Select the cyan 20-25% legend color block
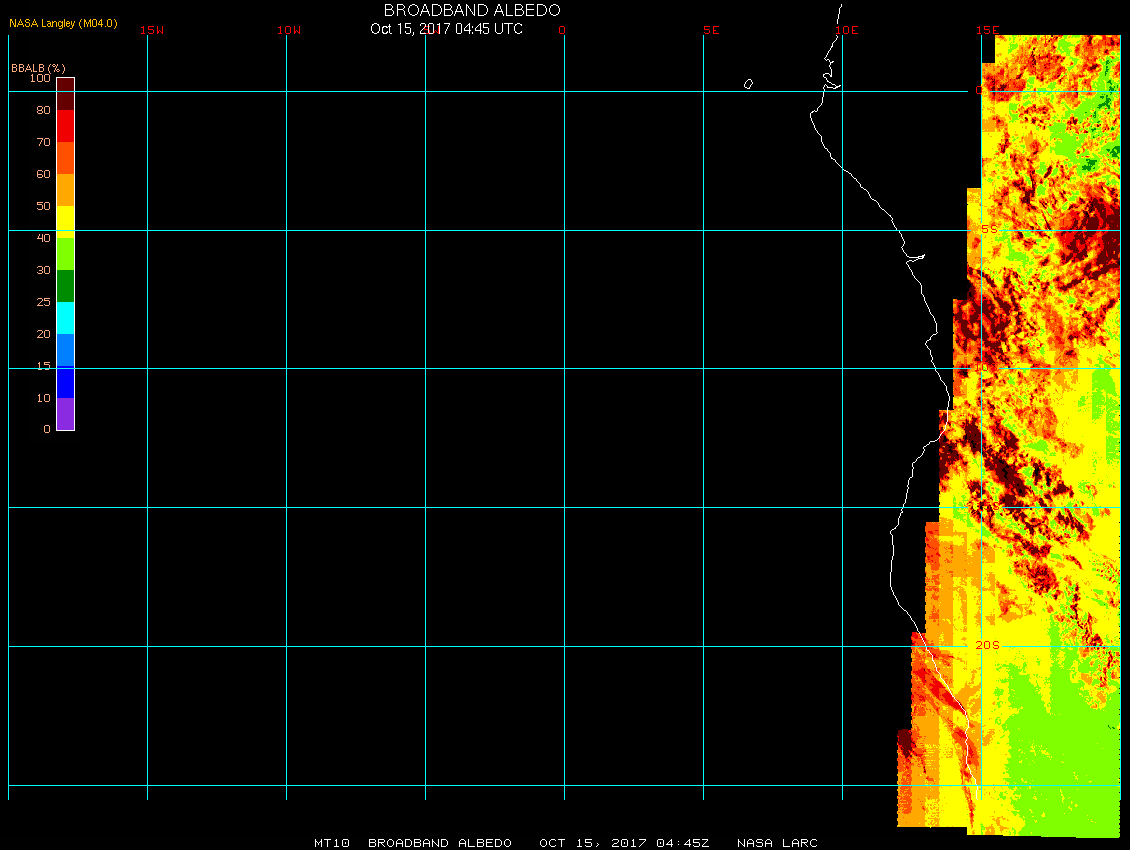This screenshot has height=850, width=1130. pos(65,317)
